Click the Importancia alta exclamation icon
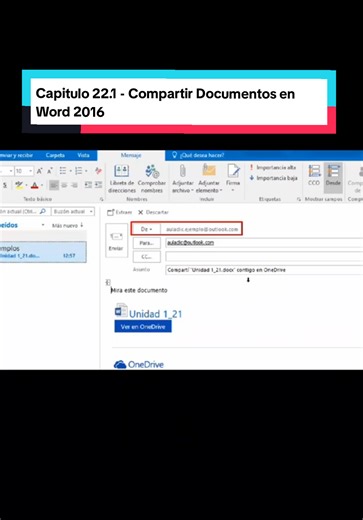The width and height of the screenshot is (363, 520). pos(252,167)
